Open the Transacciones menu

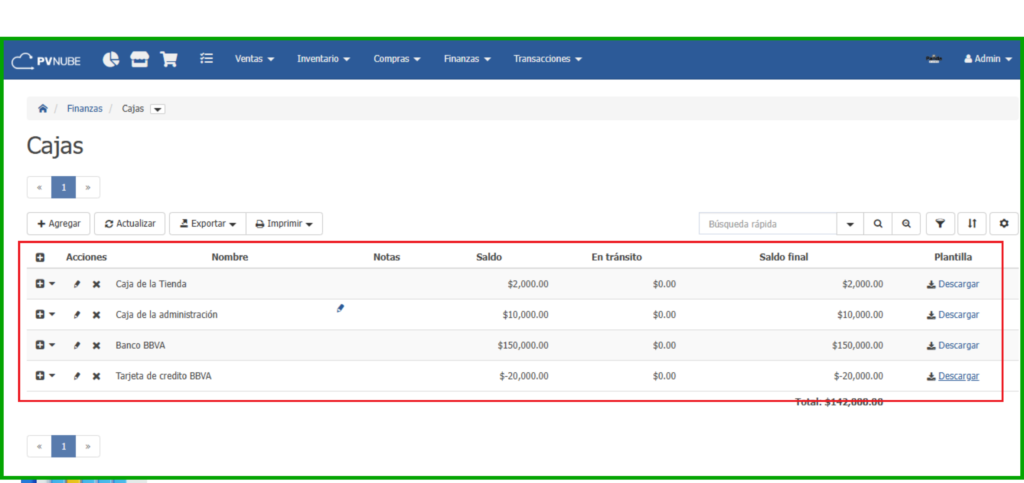point(547,59)
